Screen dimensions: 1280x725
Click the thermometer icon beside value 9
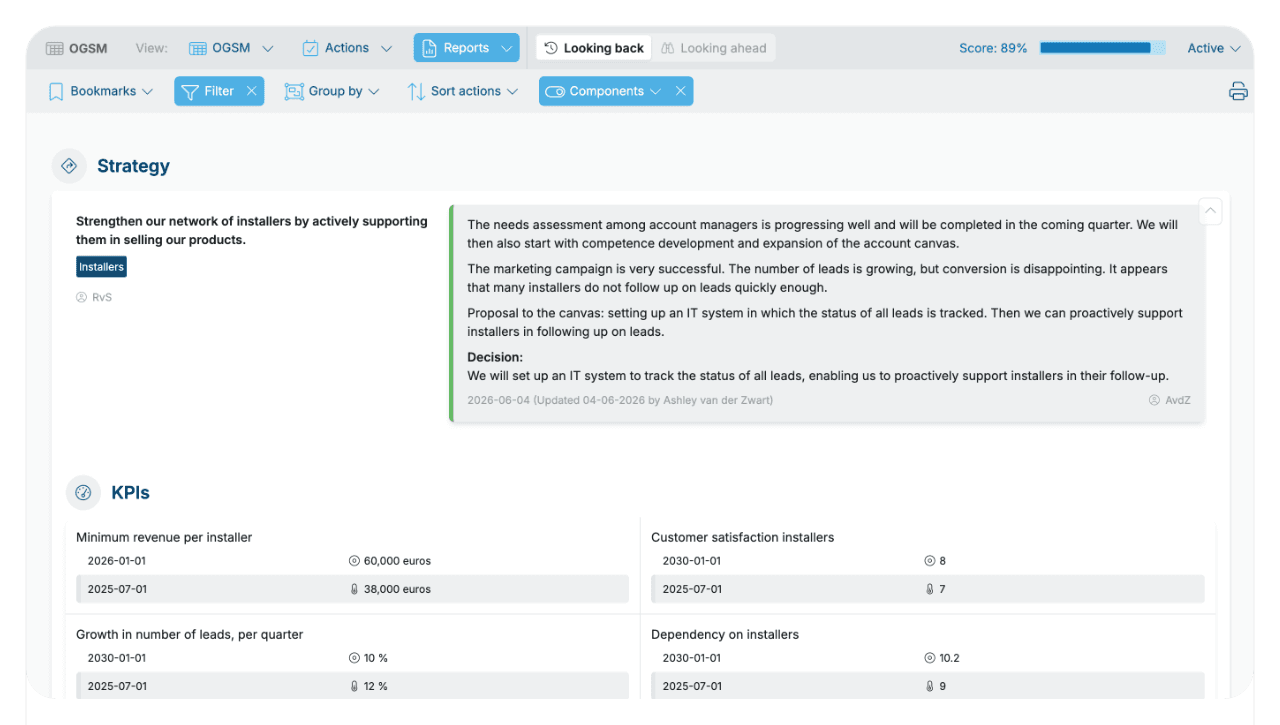click(x=930, y=686)
